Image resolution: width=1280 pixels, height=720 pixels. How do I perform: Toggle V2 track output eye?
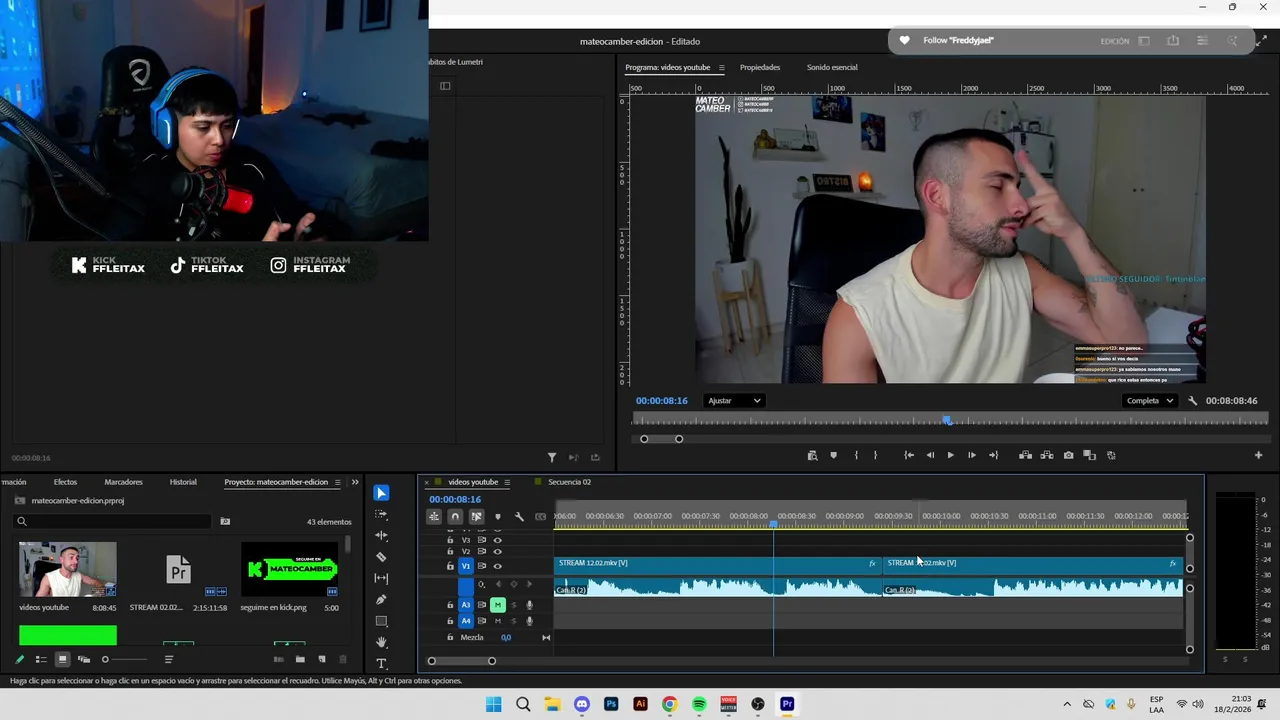click(497, 552)
